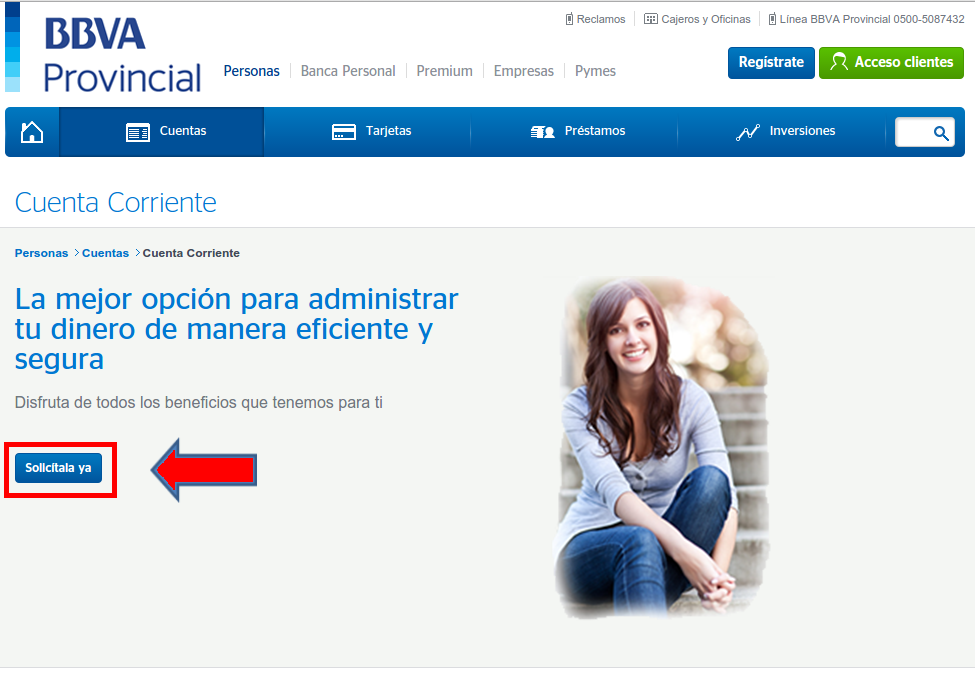Select the Premium segment tab

[444, 71]
